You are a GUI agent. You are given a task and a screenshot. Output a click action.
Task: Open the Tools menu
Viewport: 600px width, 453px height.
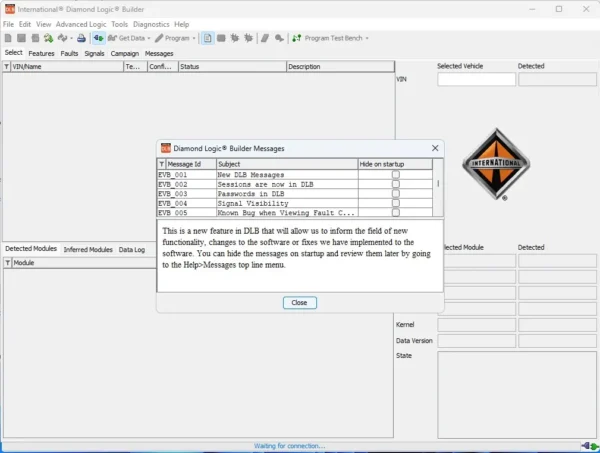coord(119,24)
